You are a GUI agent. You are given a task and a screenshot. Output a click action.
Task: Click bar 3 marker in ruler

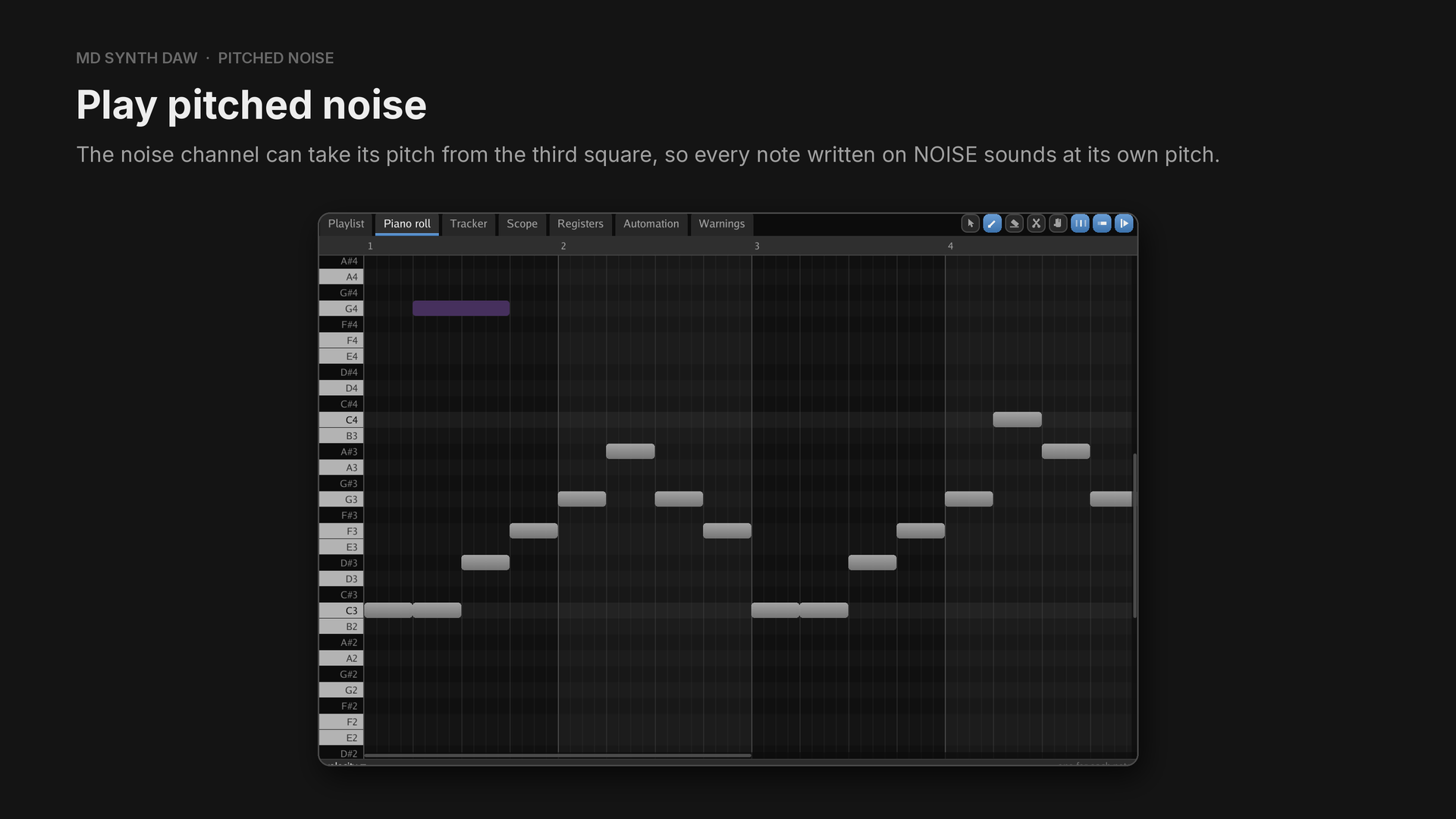(757, 246)
